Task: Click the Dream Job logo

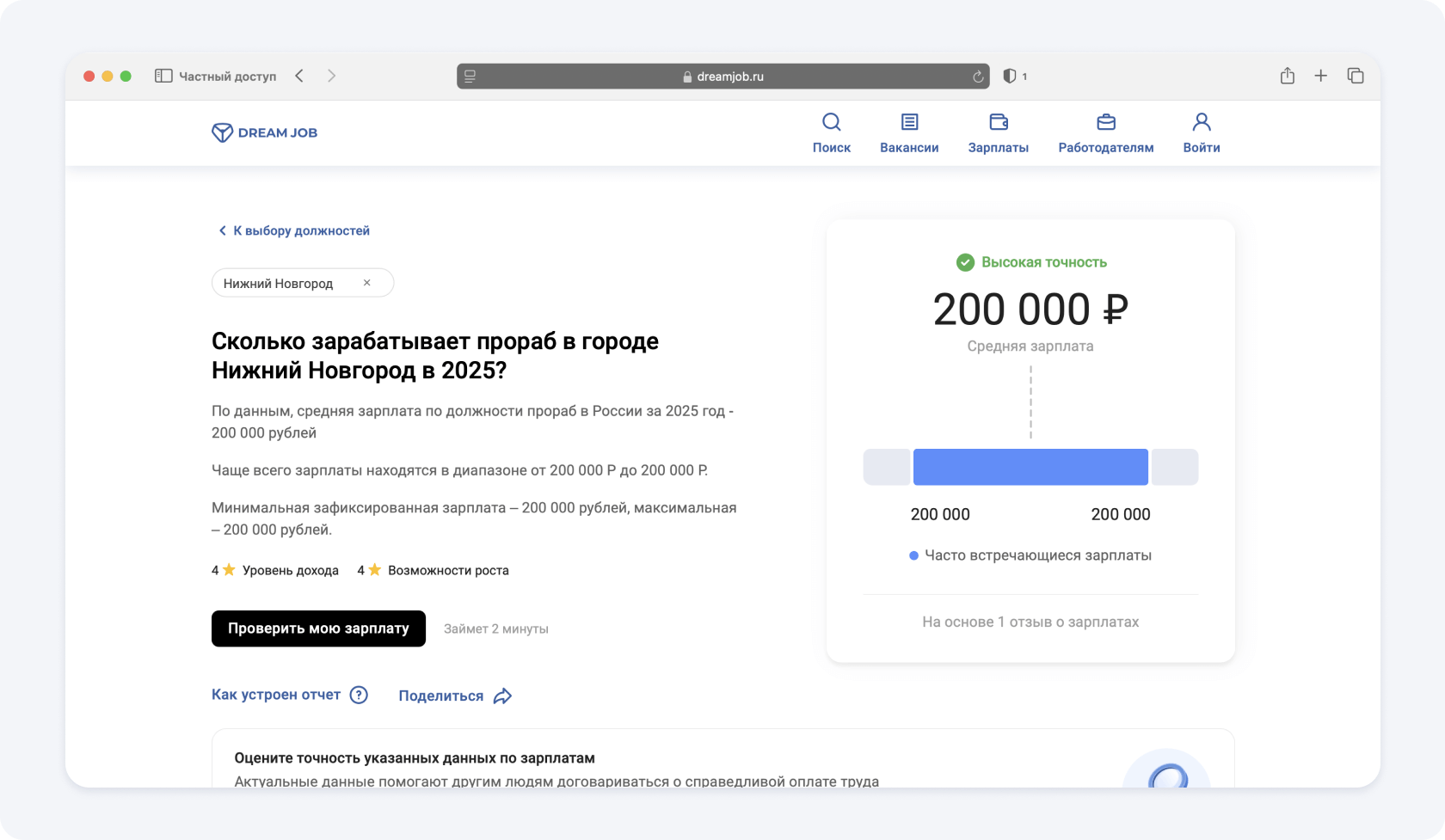Action: click(264, 132)
